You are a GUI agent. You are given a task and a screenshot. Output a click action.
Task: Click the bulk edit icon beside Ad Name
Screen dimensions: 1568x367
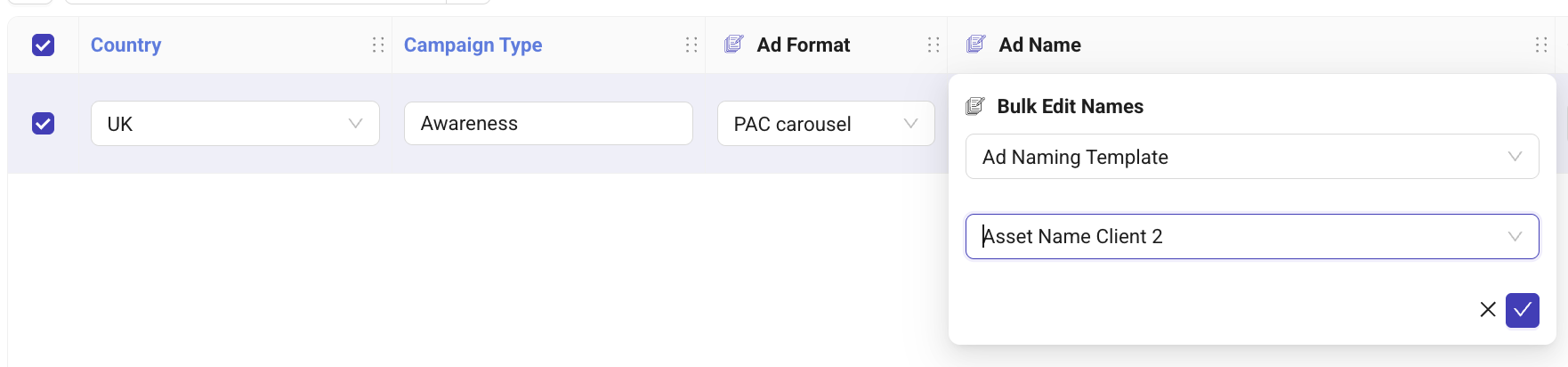coord(975,45)
